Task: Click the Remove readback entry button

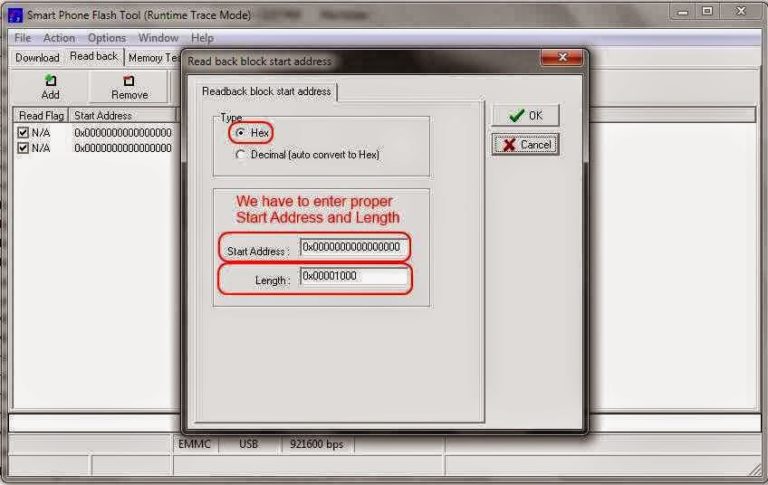Action: coord(129,87)
